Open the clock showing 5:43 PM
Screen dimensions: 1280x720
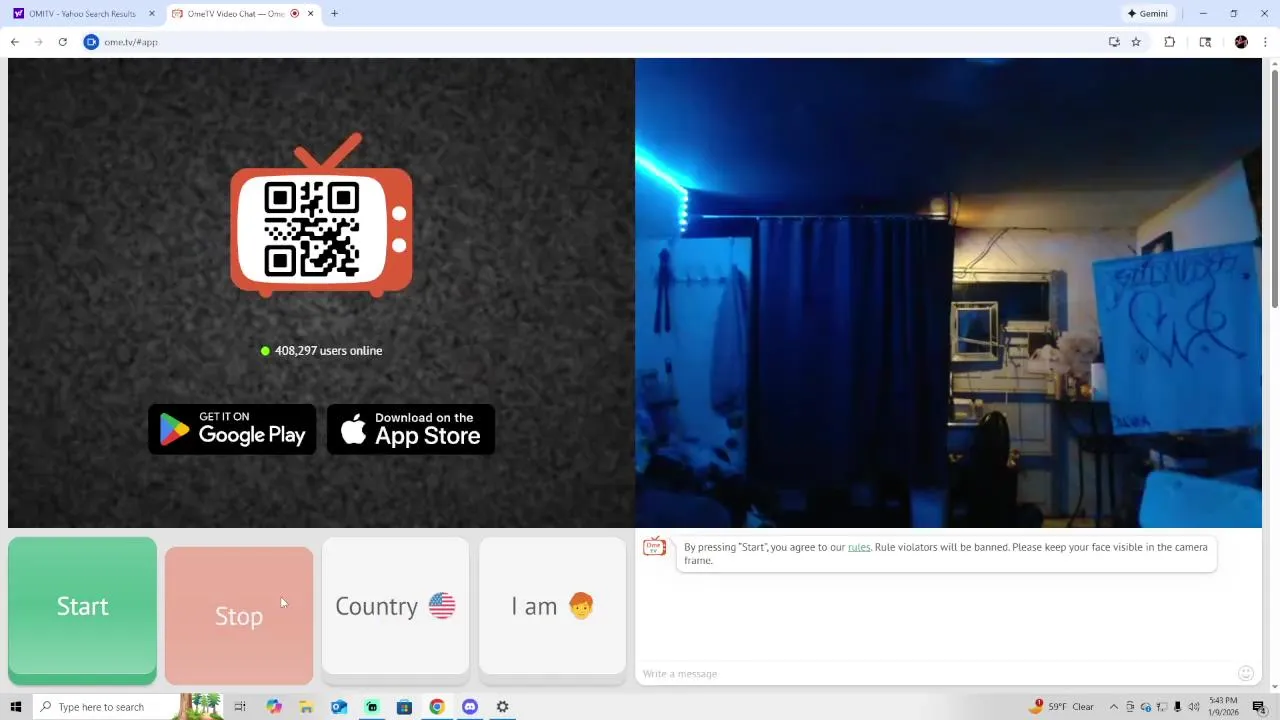1223,707
